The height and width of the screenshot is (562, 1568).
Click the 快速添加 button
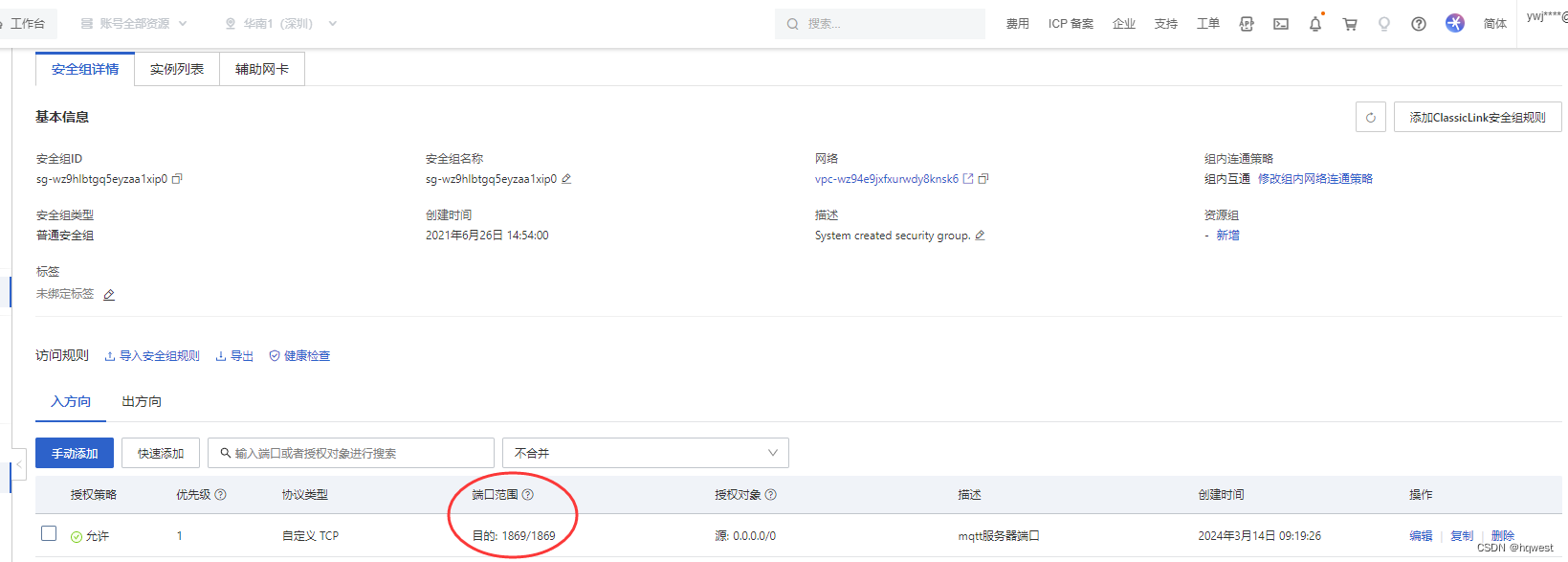pyautogui.click(x=161, y=453)
